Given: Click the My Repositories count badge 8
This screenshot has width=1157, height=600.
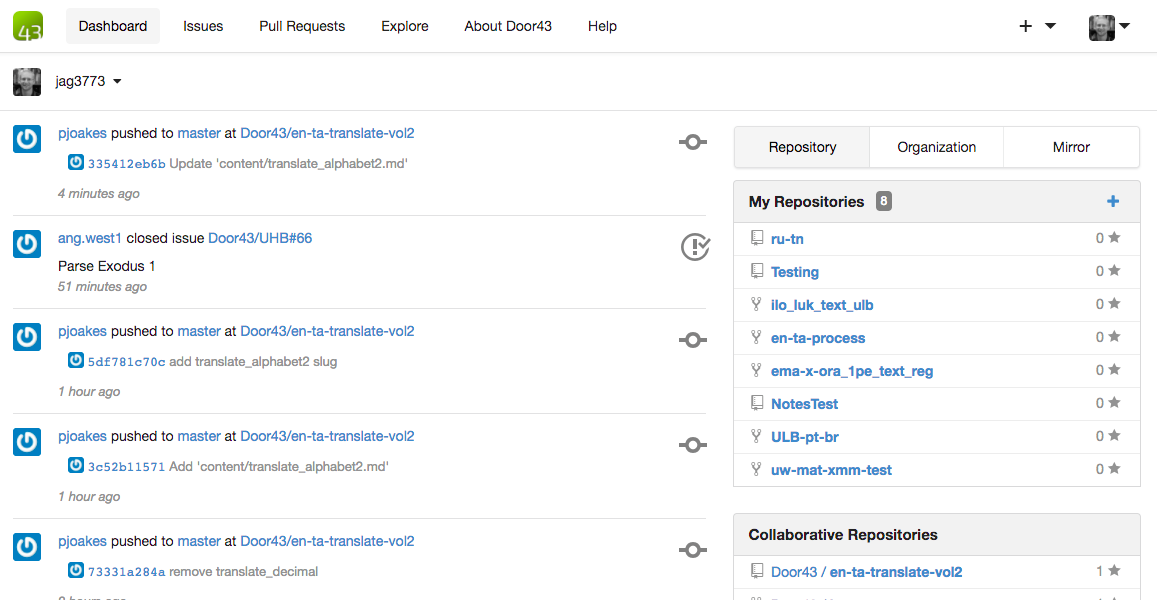Looking at the screenshot, I should coord(883,201).
